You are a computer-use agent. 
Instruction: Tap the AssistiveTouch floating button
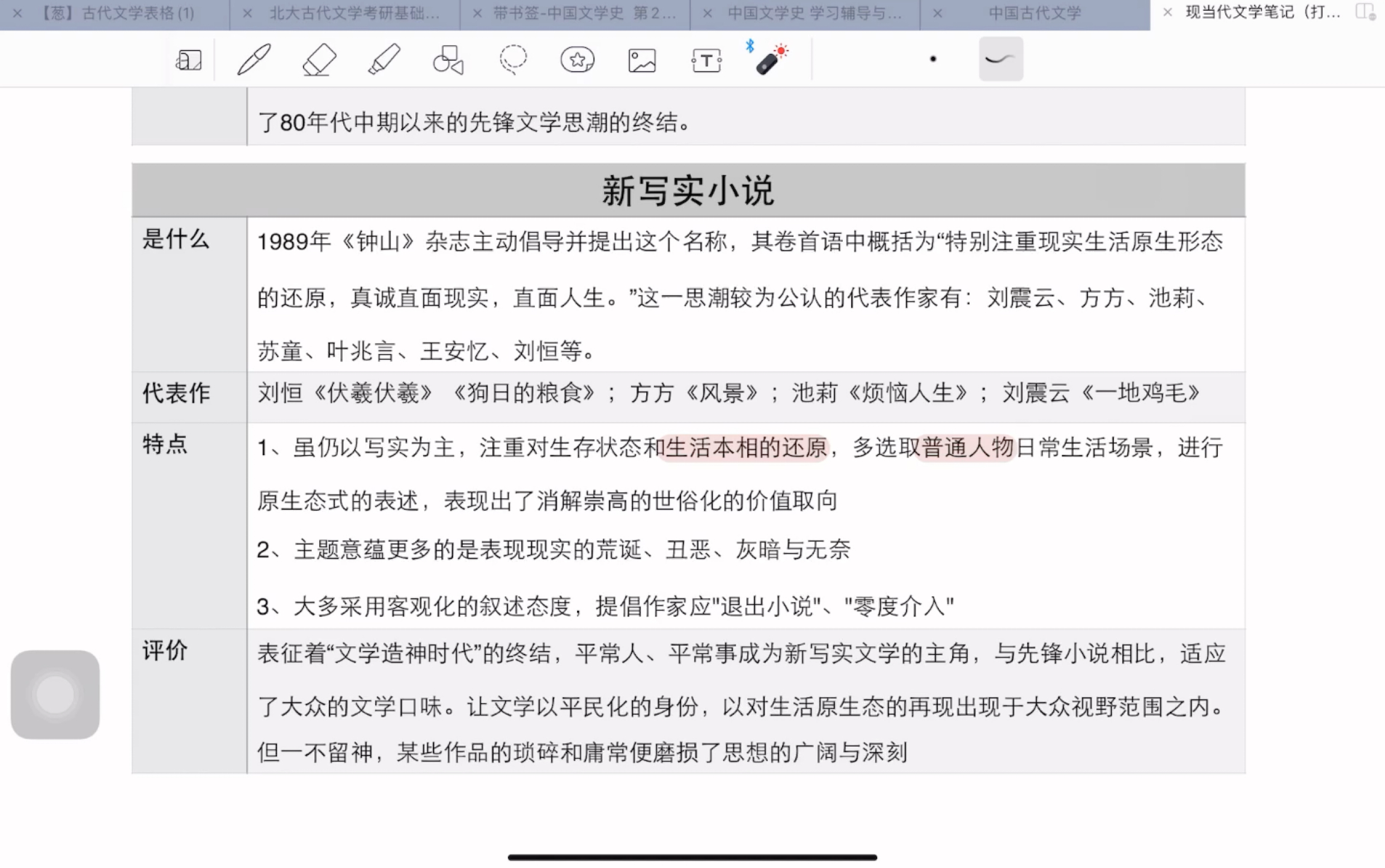[x=55, y=694]
